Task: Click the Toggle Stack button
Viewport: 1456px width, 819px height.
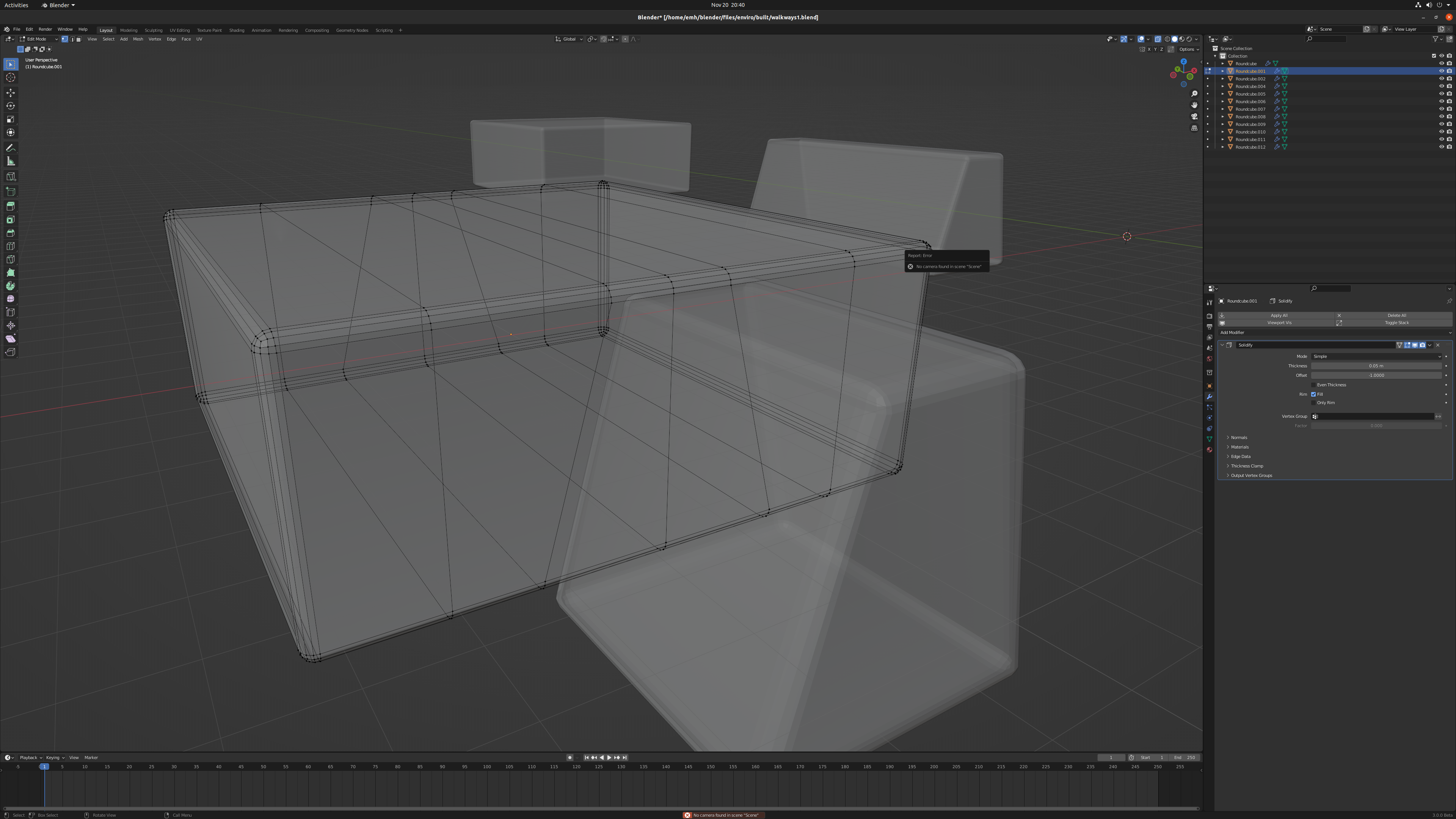Action: coord(1394,323)
